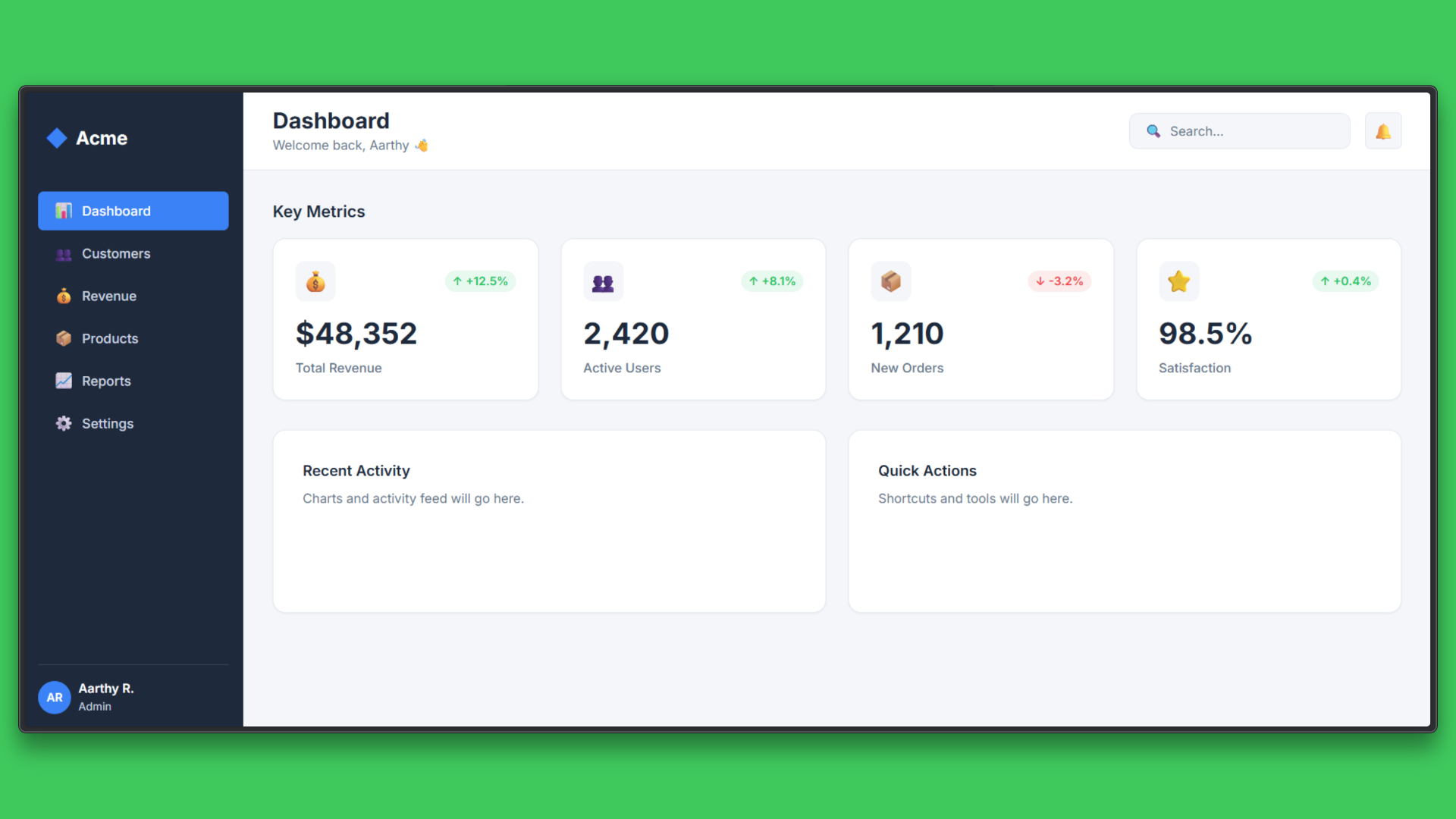Click the +8.1% active users badge

[771, 281]
